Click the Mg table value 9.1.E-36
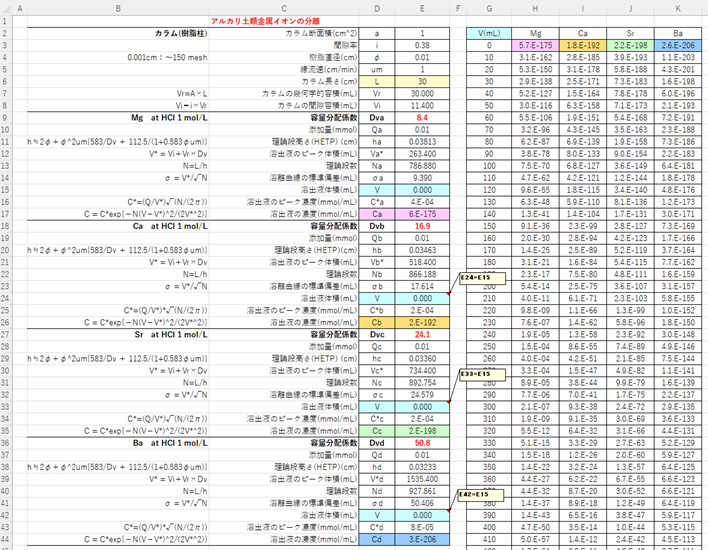708x550 pixels. point(536,226)
